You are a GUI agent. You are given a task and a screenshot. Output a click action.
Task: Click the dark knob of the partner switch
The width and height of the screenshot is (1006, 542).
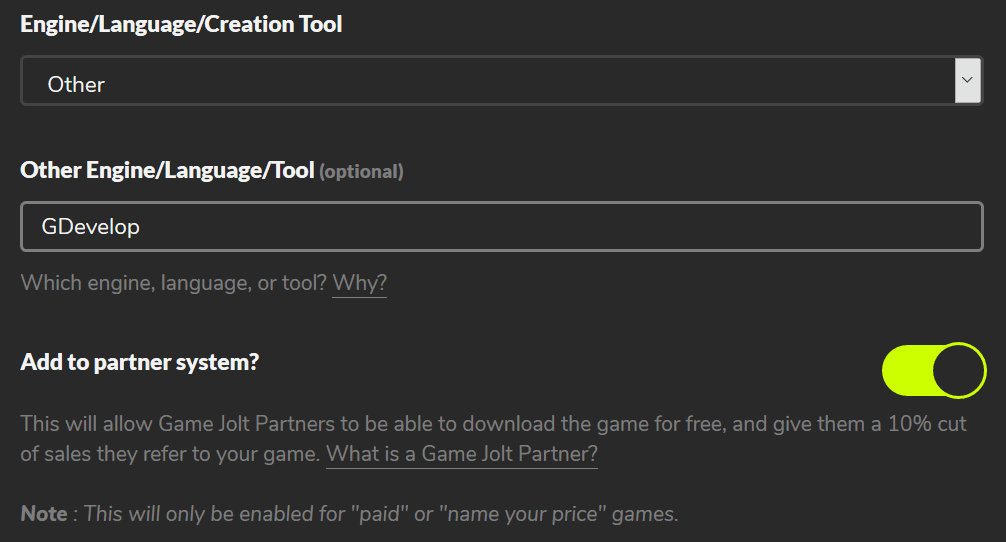coord(959,369)
